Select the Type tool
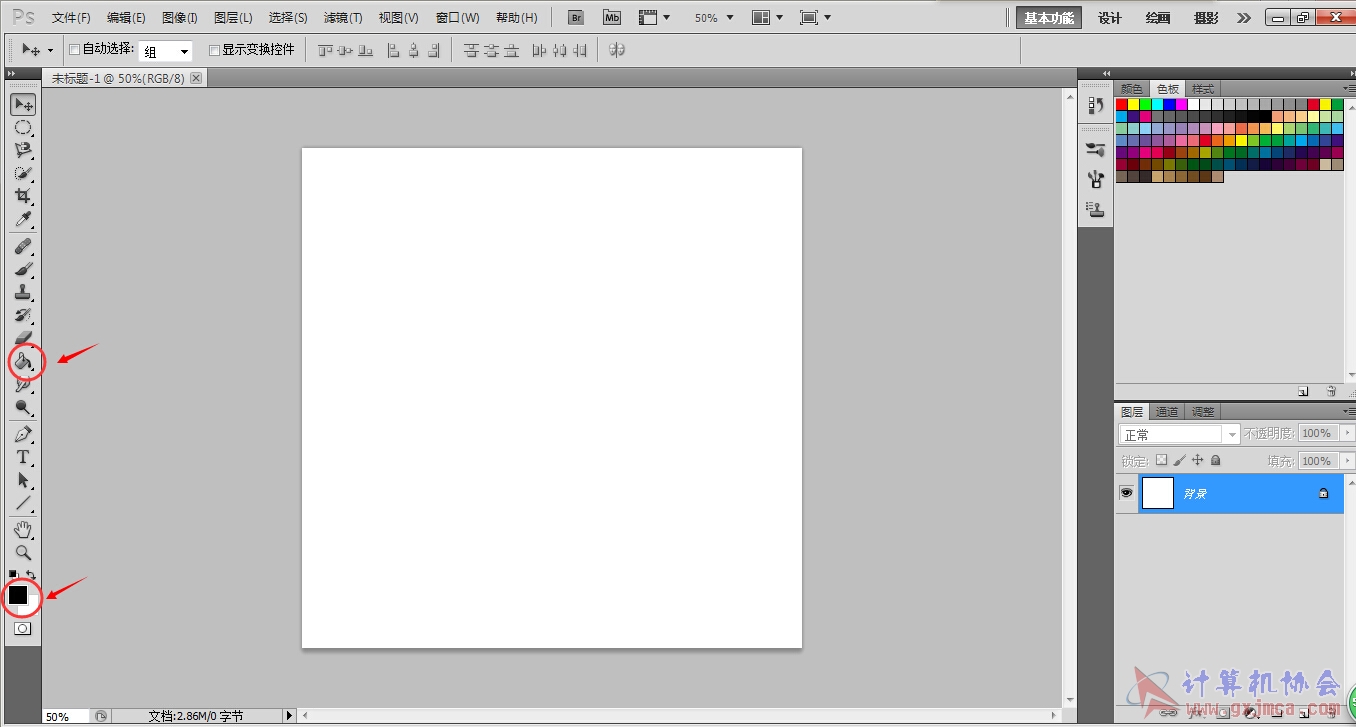 point(23,457)
